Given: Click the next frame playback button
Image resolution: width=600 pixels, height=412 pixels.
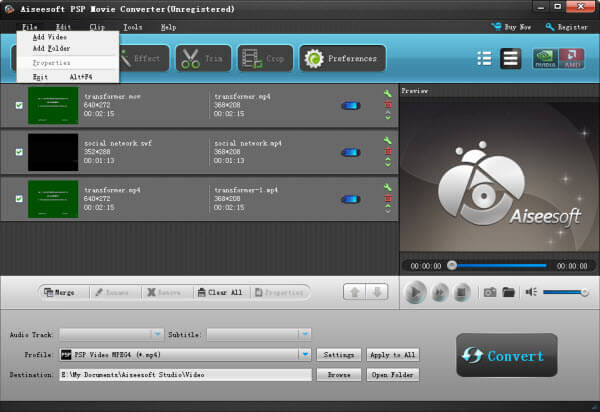Looking at the screenshot, I should pos(440,293).
